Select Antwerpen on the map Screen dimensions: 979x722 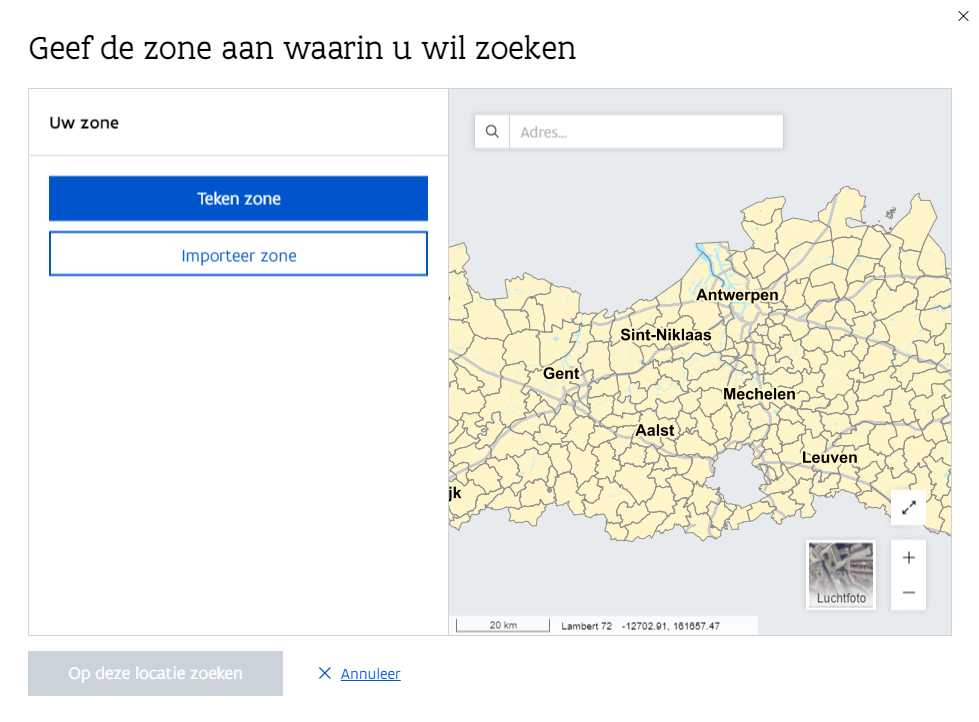coord(737,295)
